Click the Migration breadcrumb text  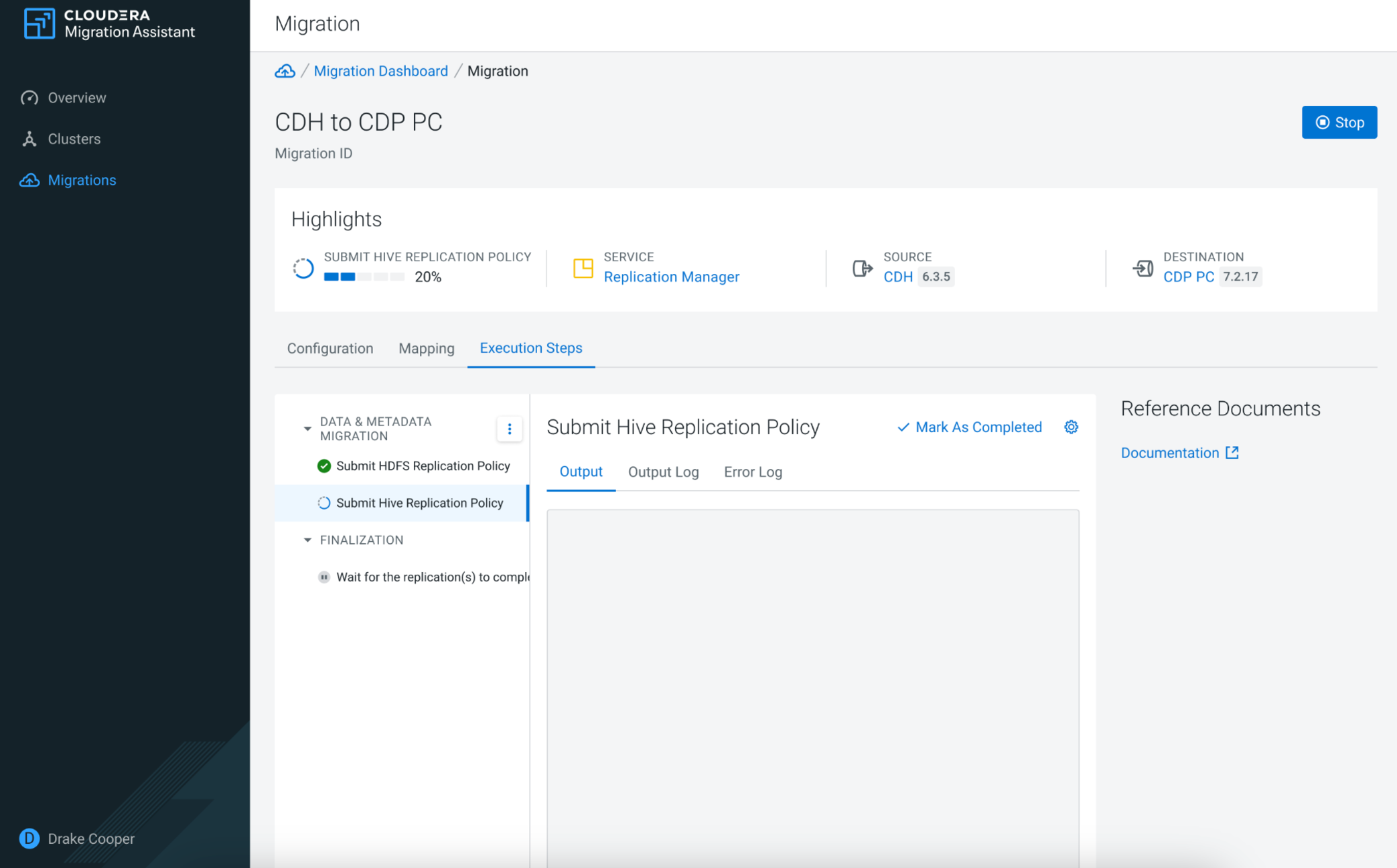click(498, 71)
